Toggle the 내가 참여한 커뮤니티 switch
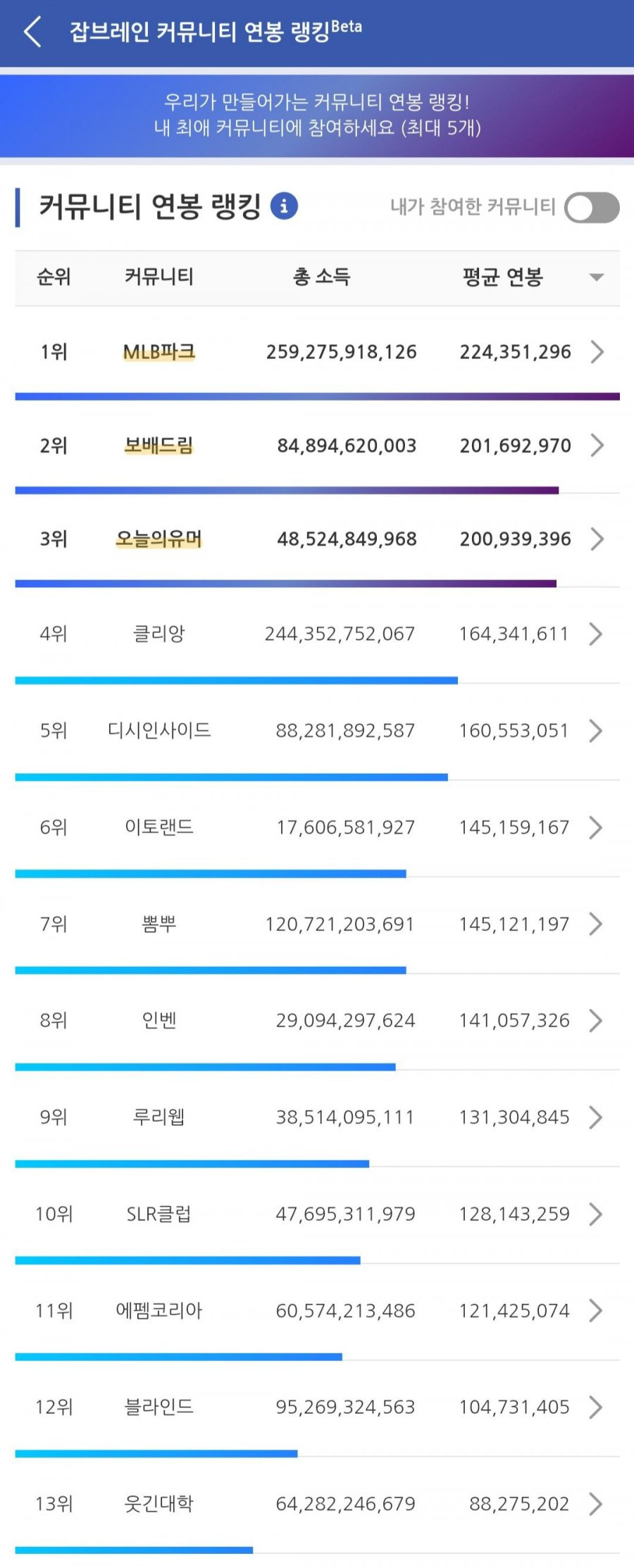This screenshot has height=1568, width=634. 591,208
